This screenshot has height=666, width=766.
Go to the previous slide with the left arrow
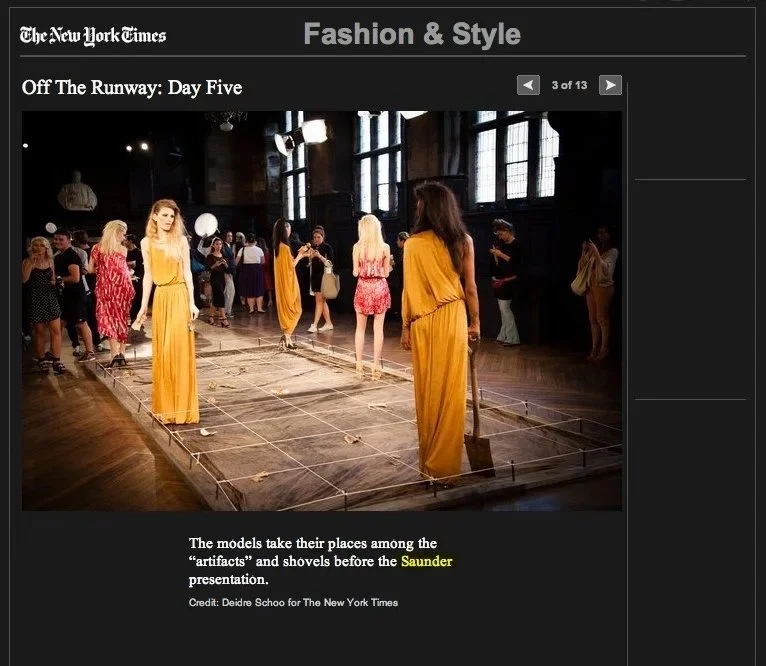528,85
